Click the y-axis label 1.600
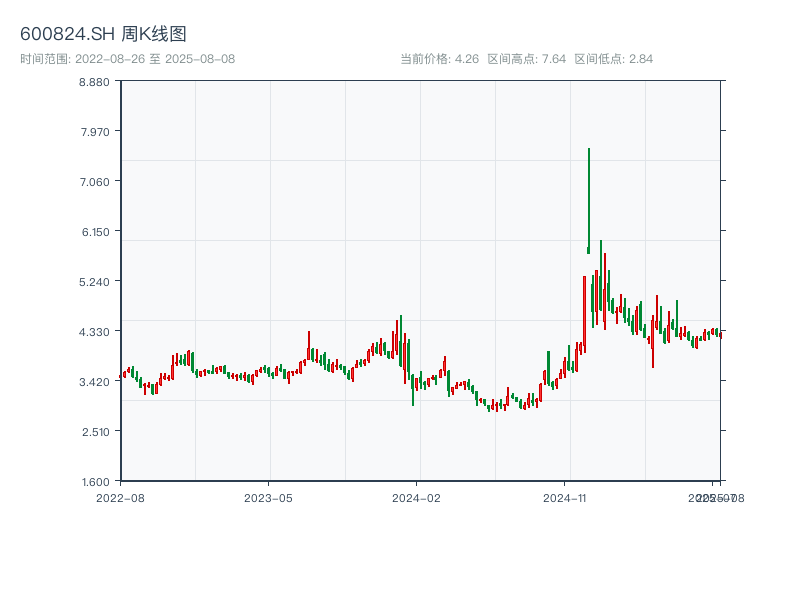The width and height of the screenshot is (800, 600). 96,482
